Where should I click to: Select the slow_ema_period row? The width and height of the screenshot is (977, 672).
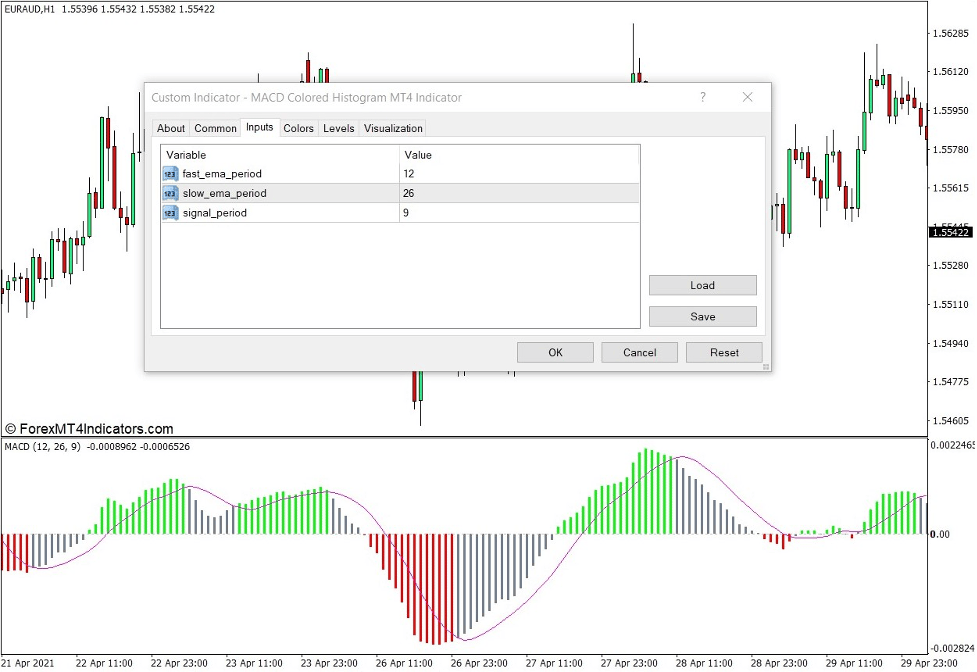tap(300, 193)
